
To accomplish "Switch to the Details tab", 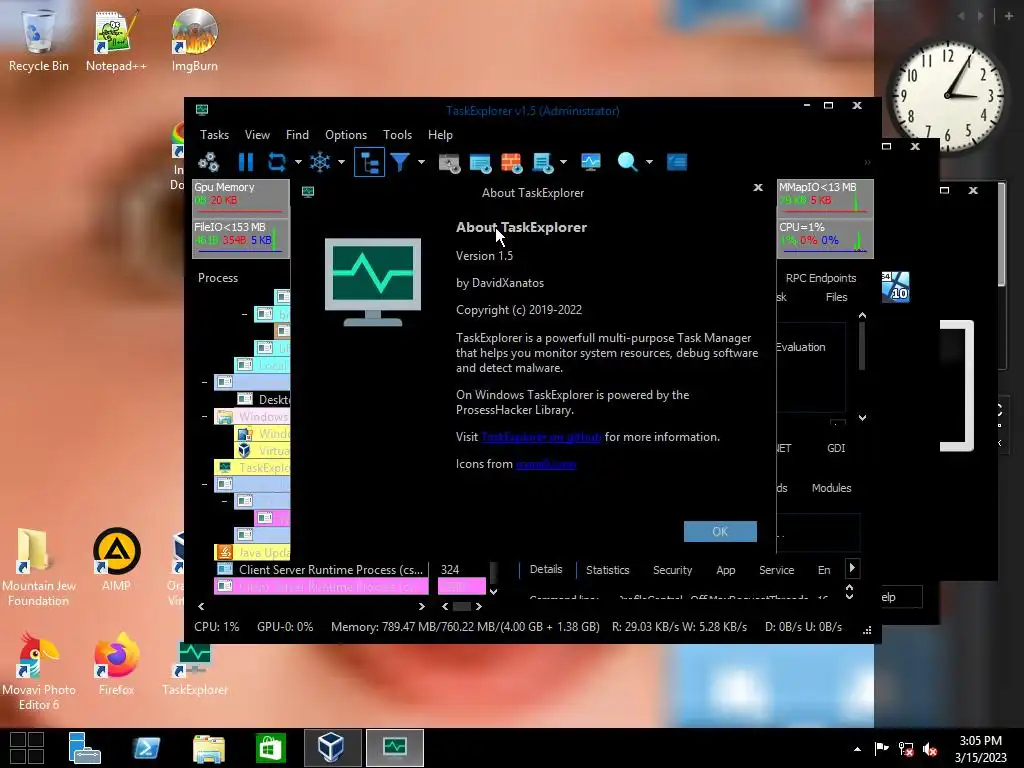I will (x=546, y=569).
